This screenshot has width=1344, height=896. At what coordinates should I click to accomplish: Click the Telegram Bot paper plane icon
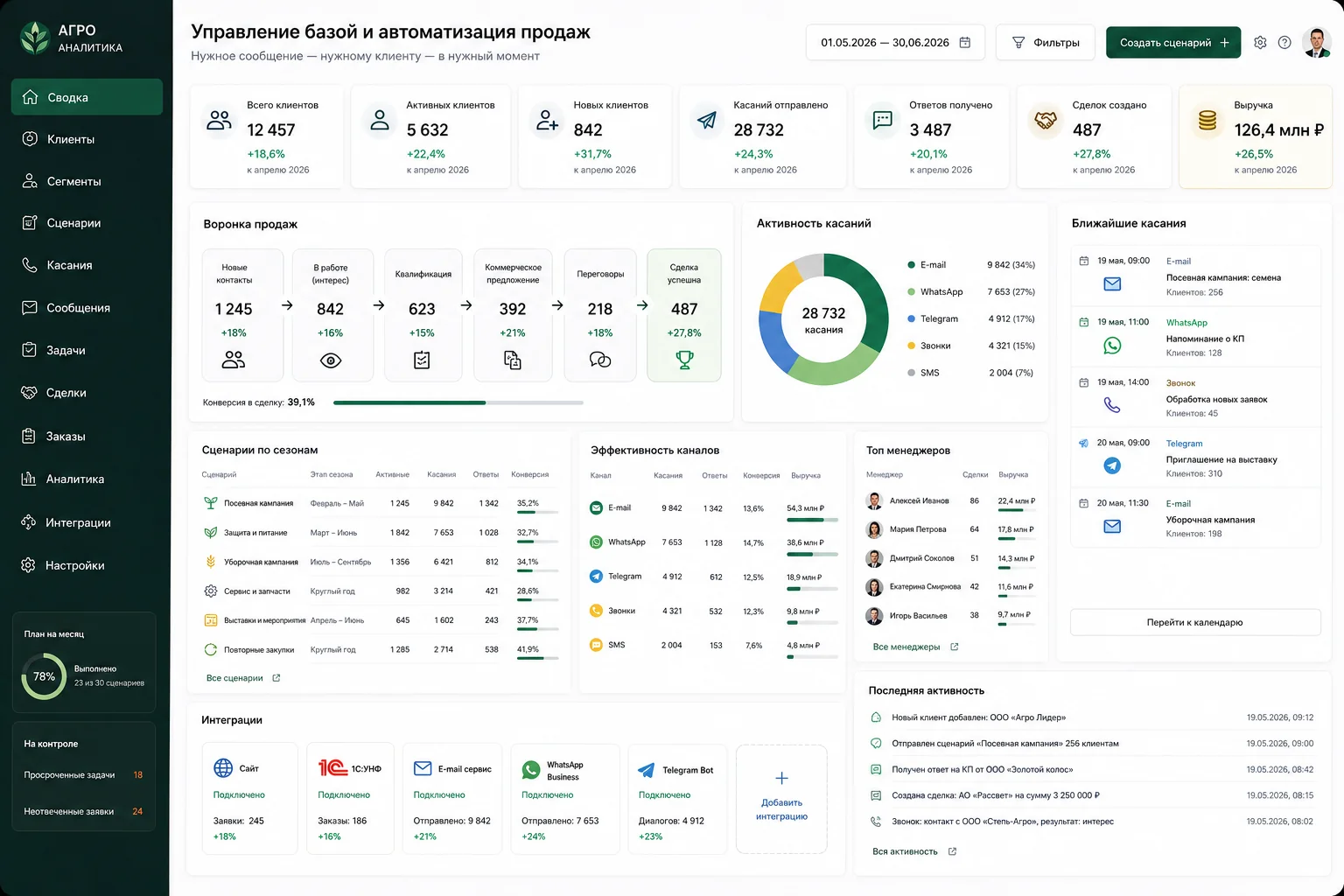pos(647,770)
